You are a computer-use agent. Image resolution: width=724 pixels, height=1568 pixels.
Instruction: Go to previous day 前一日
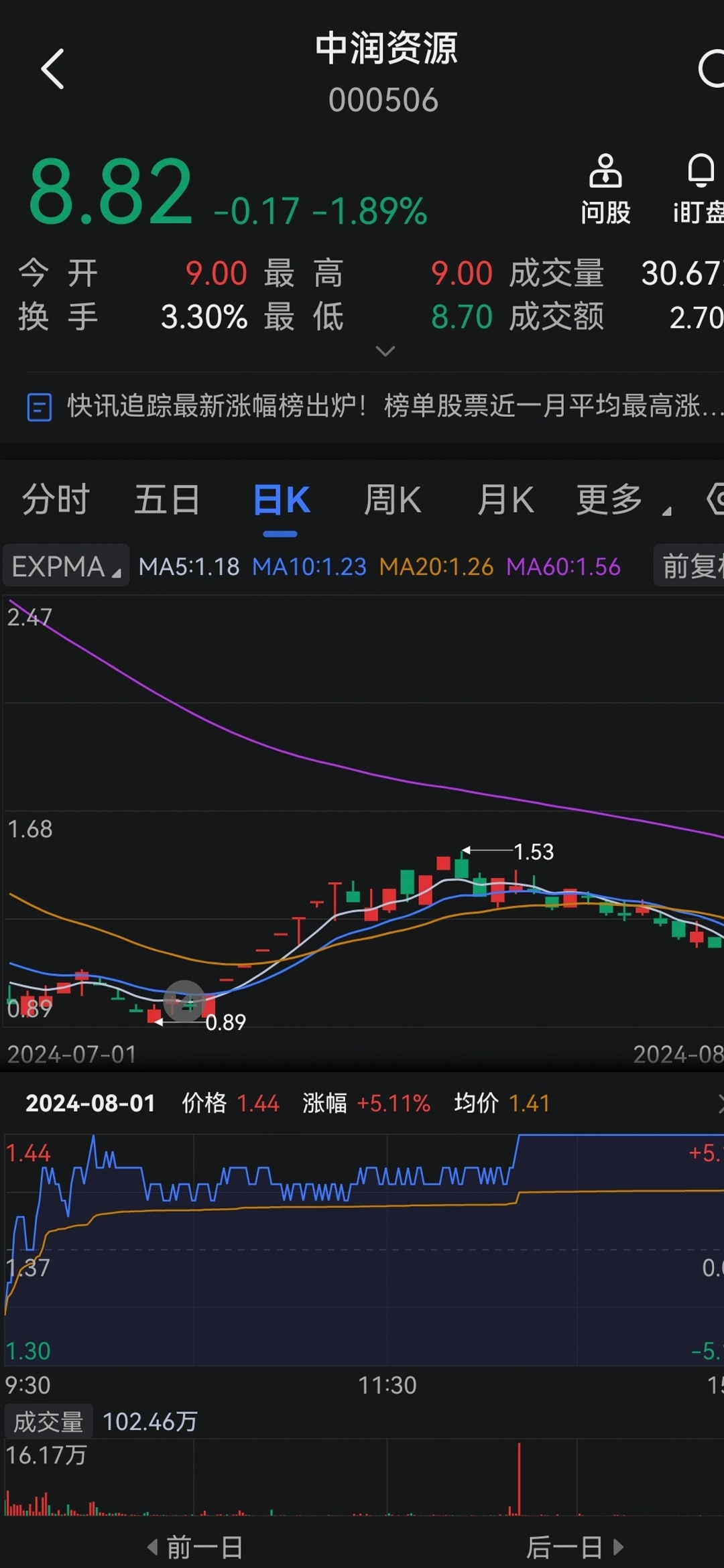pyautogui.click(x=195, y=1547)
